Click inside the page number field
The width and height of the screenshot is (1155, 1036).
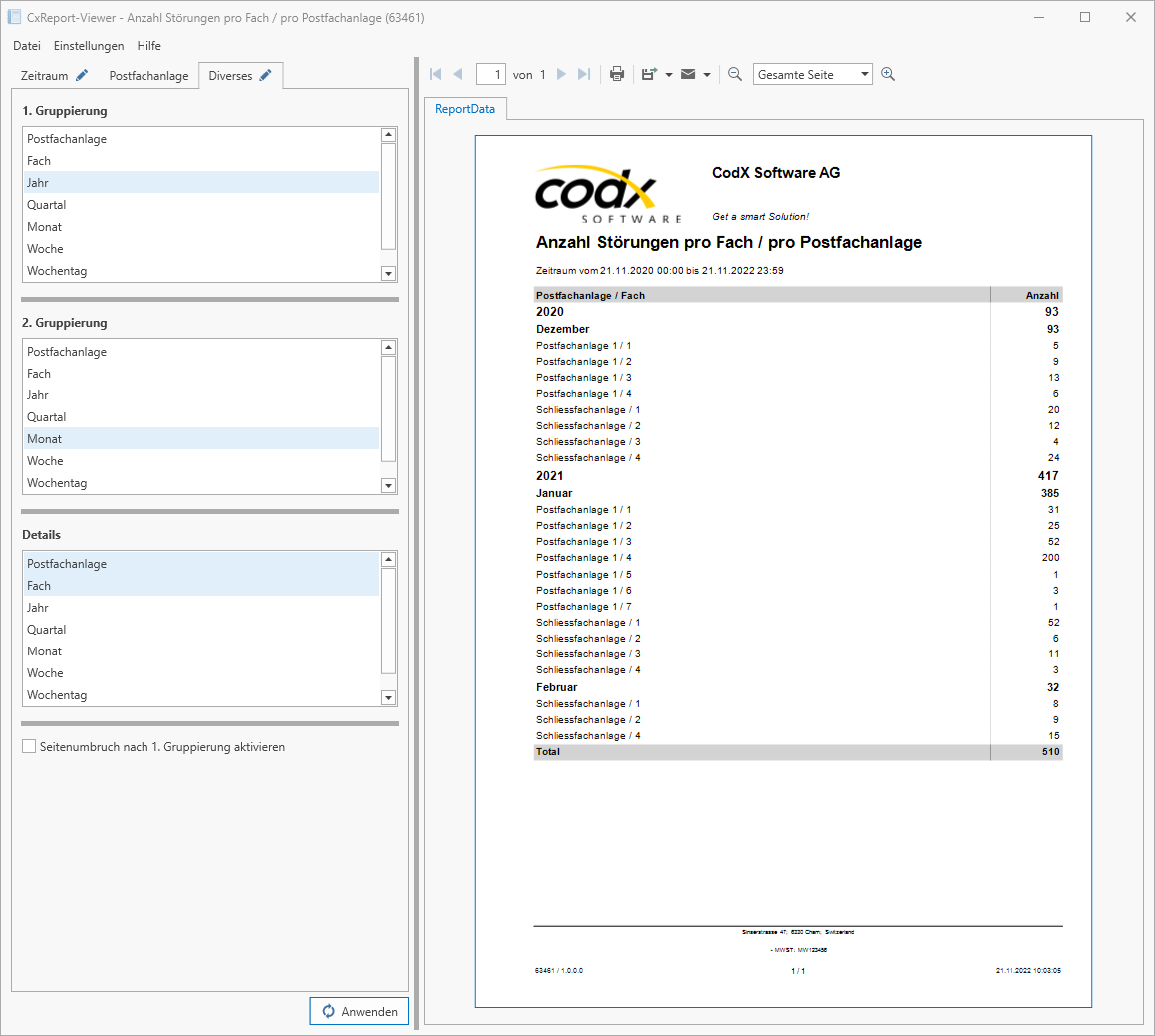(x=491, y=74)
